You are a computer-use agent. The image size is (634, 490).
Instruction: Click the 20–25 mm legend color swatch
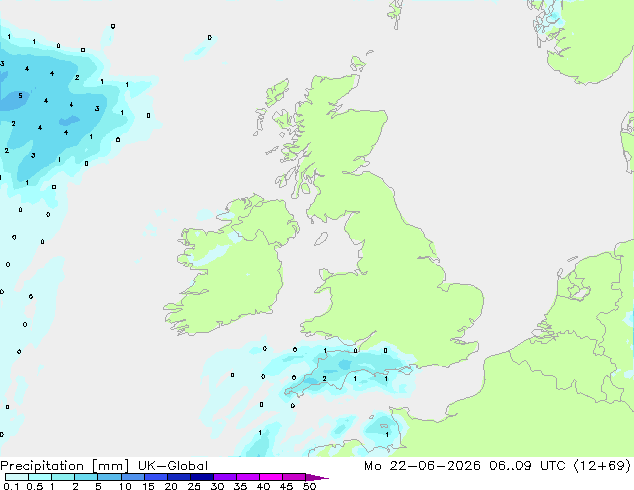[178, 477]
